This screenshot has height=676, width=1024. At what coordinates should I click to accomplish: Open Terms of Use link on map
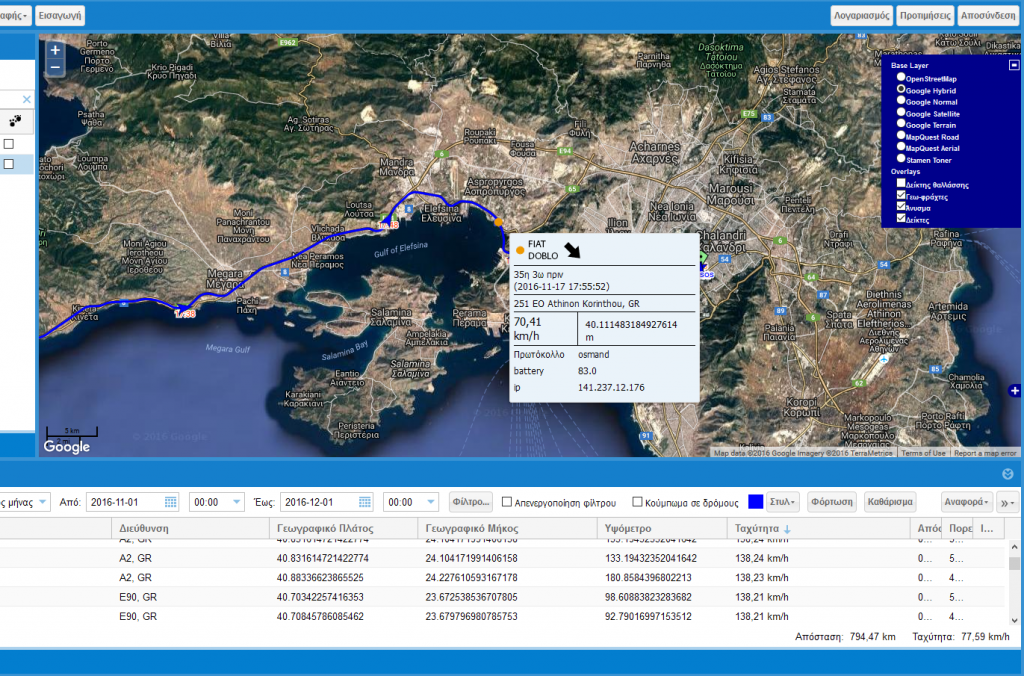point(923,453)
